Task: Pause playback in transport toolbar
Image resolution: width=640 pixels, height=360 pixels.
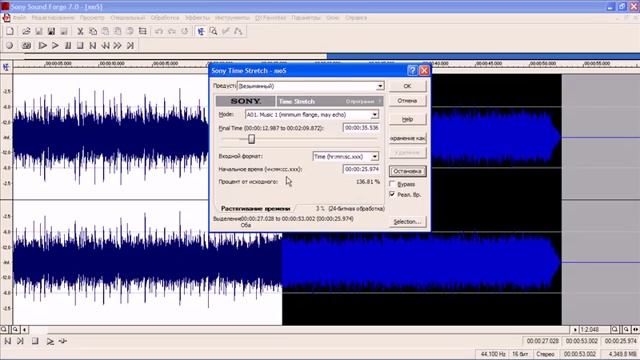Action: [x=68, y=45]
